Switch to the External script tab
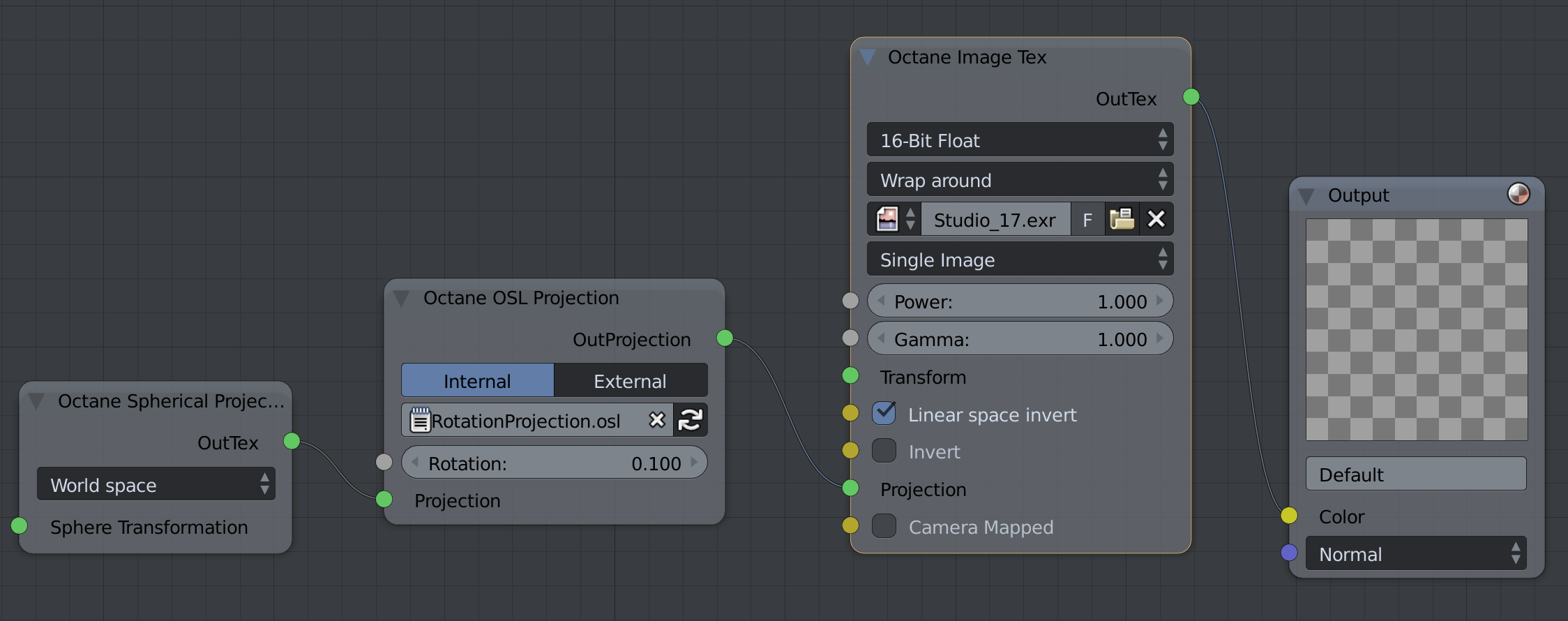 630,381
